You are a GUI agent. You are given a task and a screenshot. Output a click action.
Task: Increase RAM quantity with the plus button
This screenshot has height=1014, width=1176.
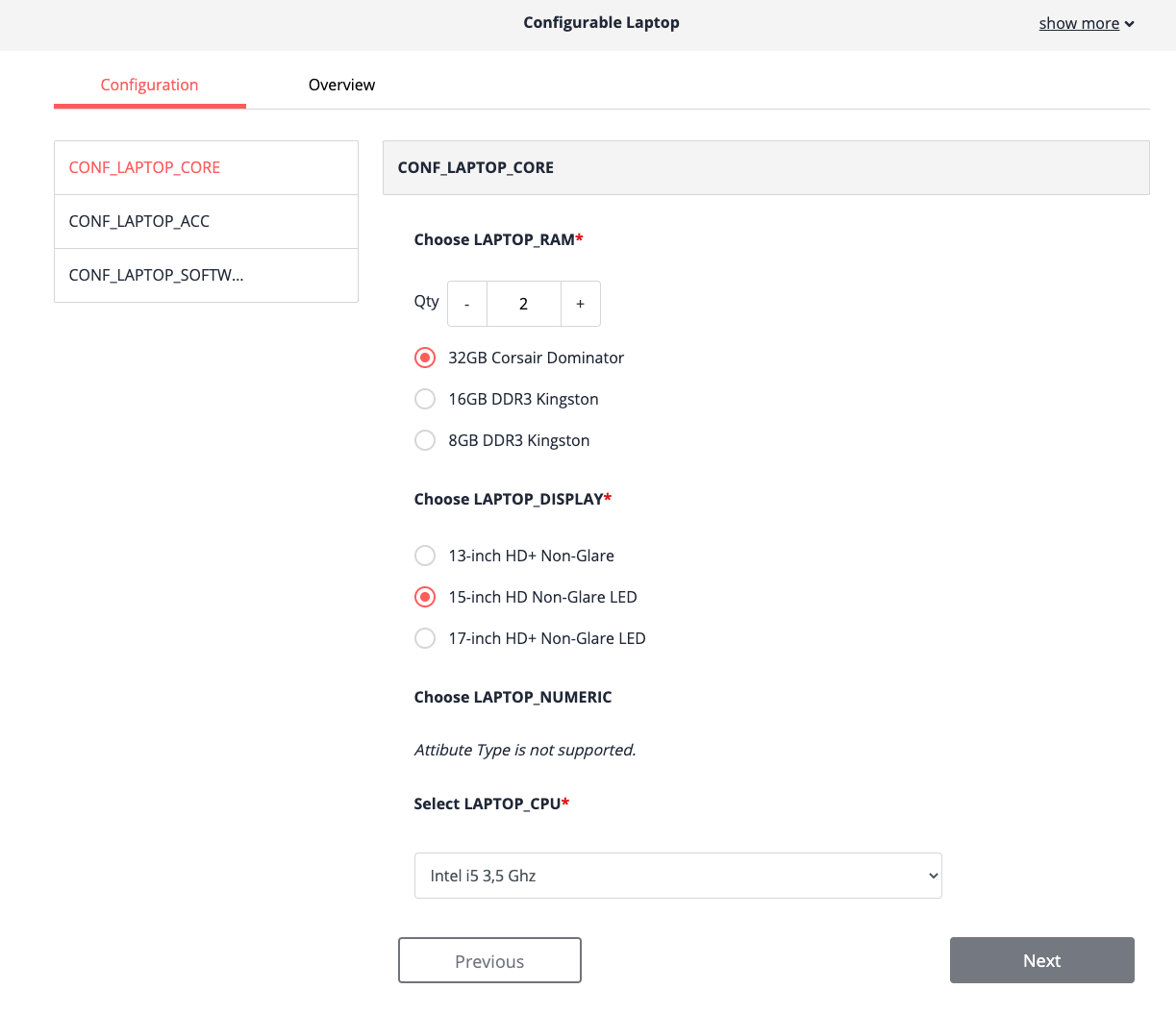pos(580,303)
